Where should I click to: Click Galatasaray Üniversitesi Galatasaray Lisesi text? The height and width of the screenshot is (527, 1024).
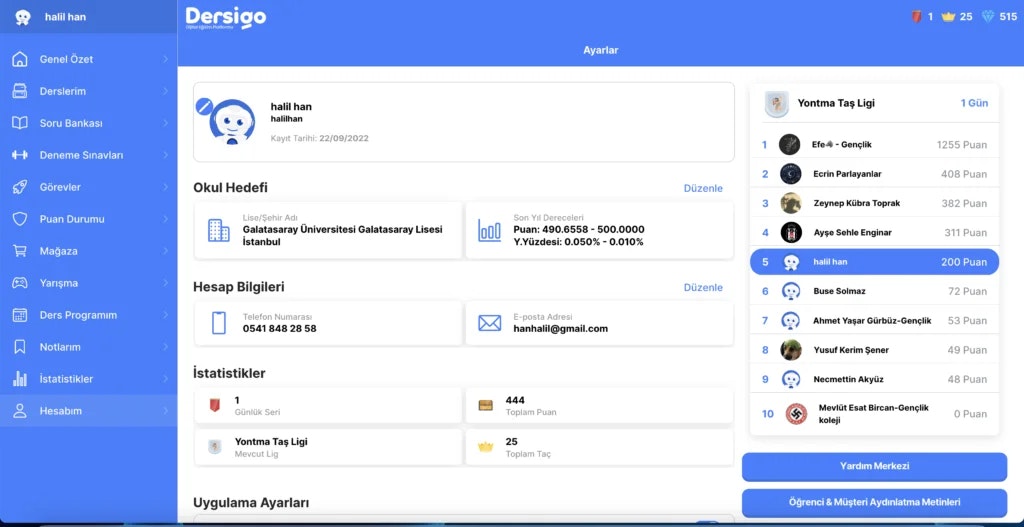(x=342, y=230)
